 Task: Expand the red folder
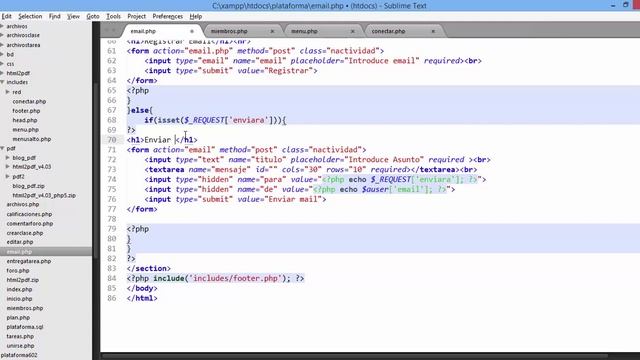pyautogui.click(x=7, y=92)
